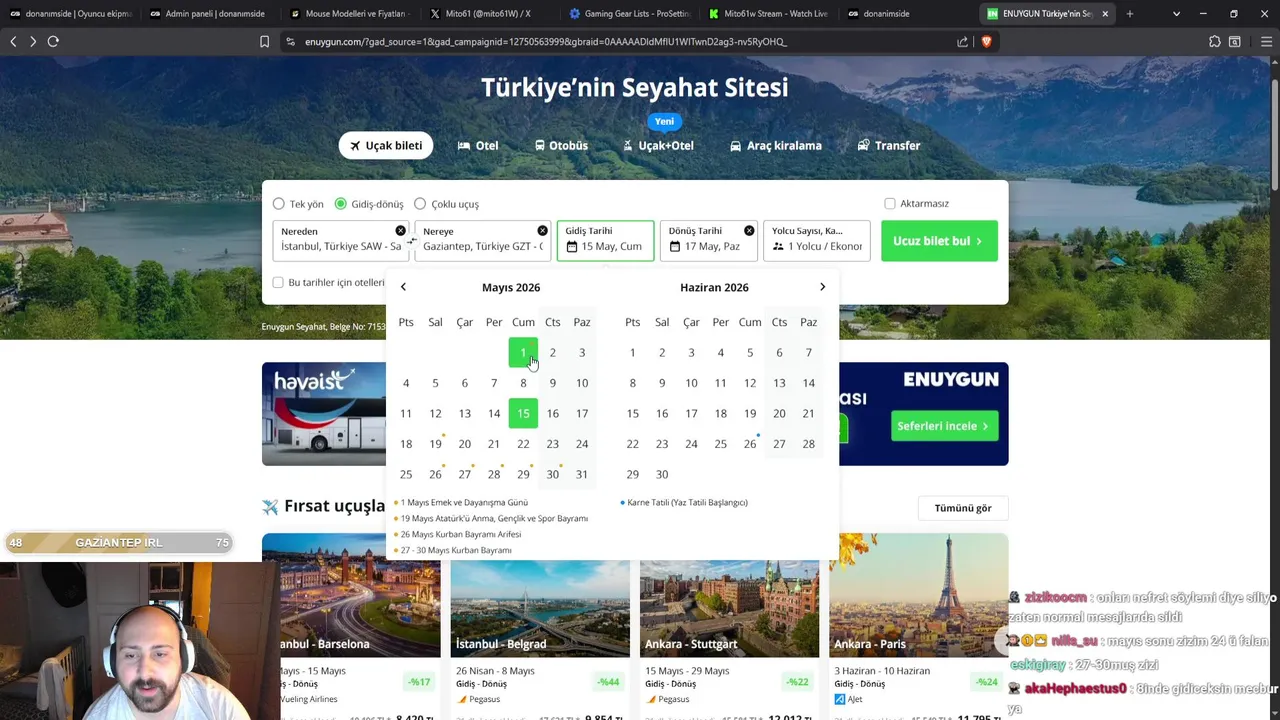Click '19 Mayıs Atatürk'ü Anma' holiday text
The width and height of the screenshot is (1280, 720).
coord(494,518)
